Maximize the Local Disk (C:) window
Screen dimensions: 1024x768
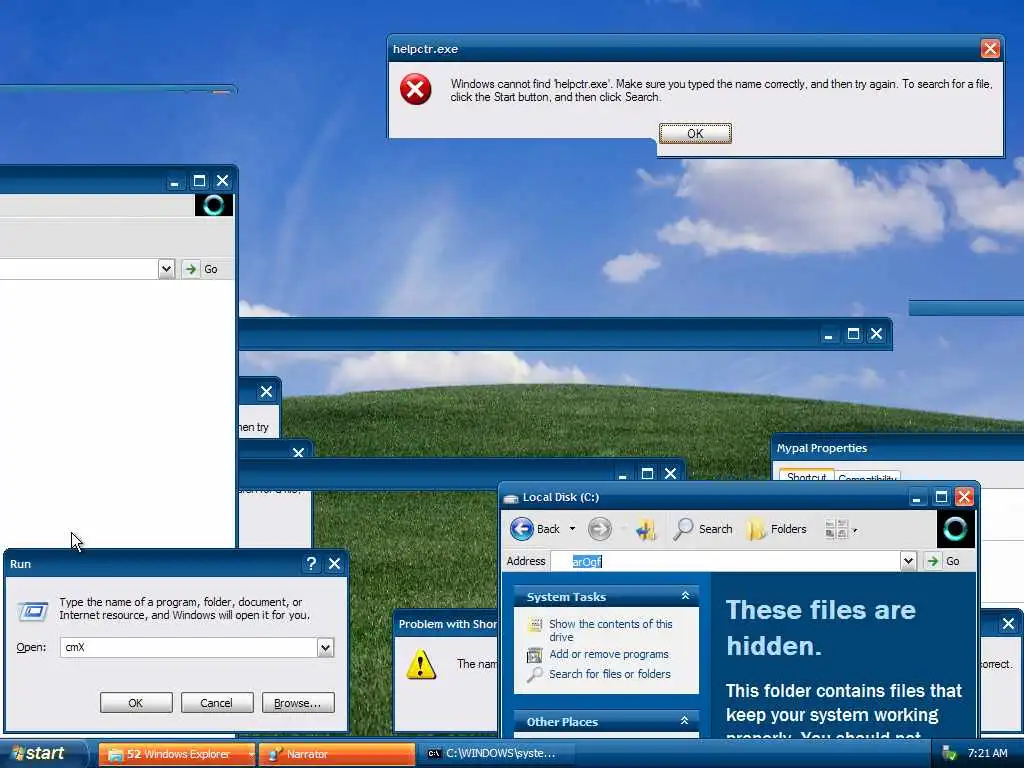(x=940, y=497)
